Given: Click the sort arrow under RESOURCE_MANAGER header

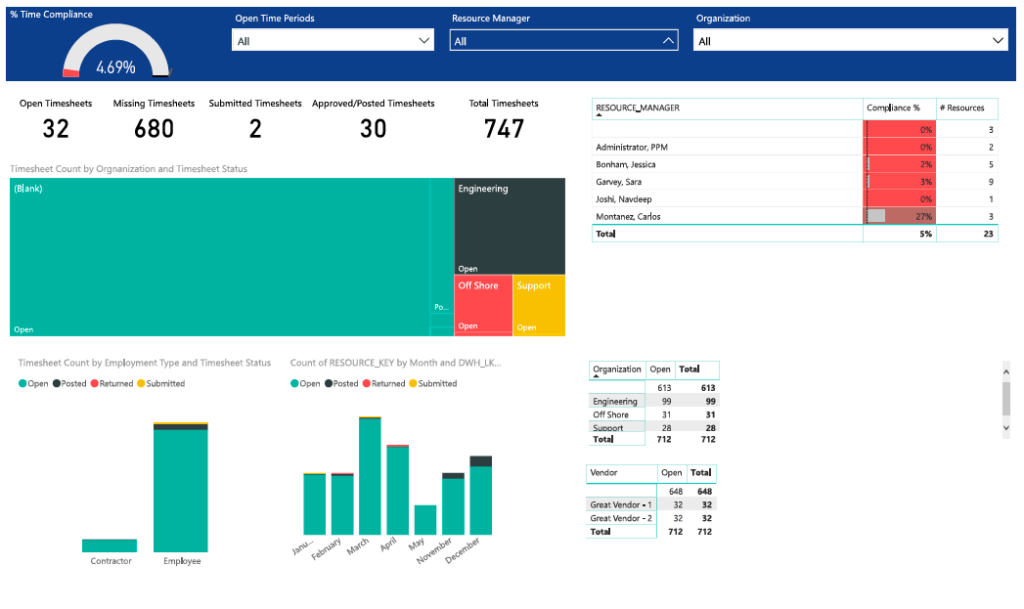Looking at the screenshot, I should (600, 114).
